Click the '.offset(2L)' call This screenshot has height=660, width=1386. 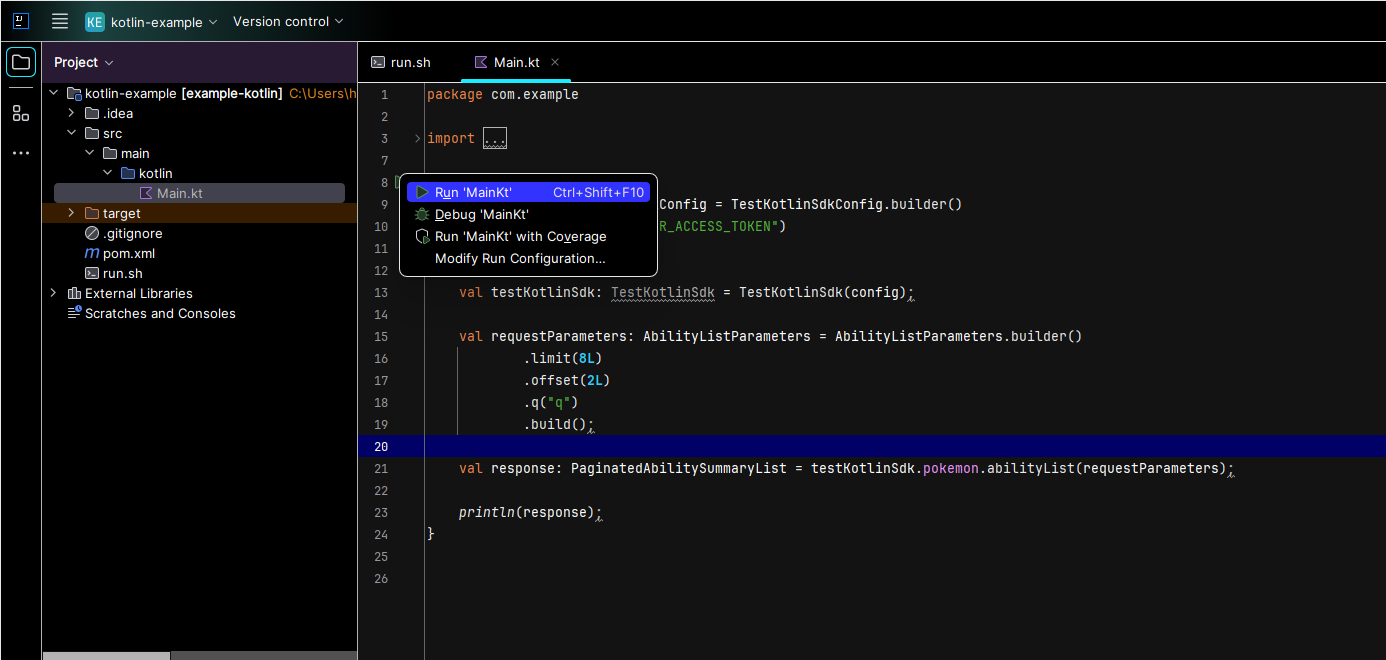click(x=567, y=380)
